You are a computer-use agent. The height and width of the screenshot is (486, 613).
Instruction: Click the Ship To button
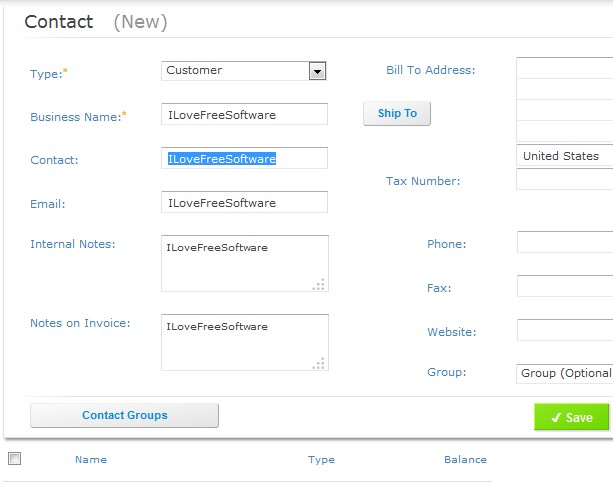[397, 113]
